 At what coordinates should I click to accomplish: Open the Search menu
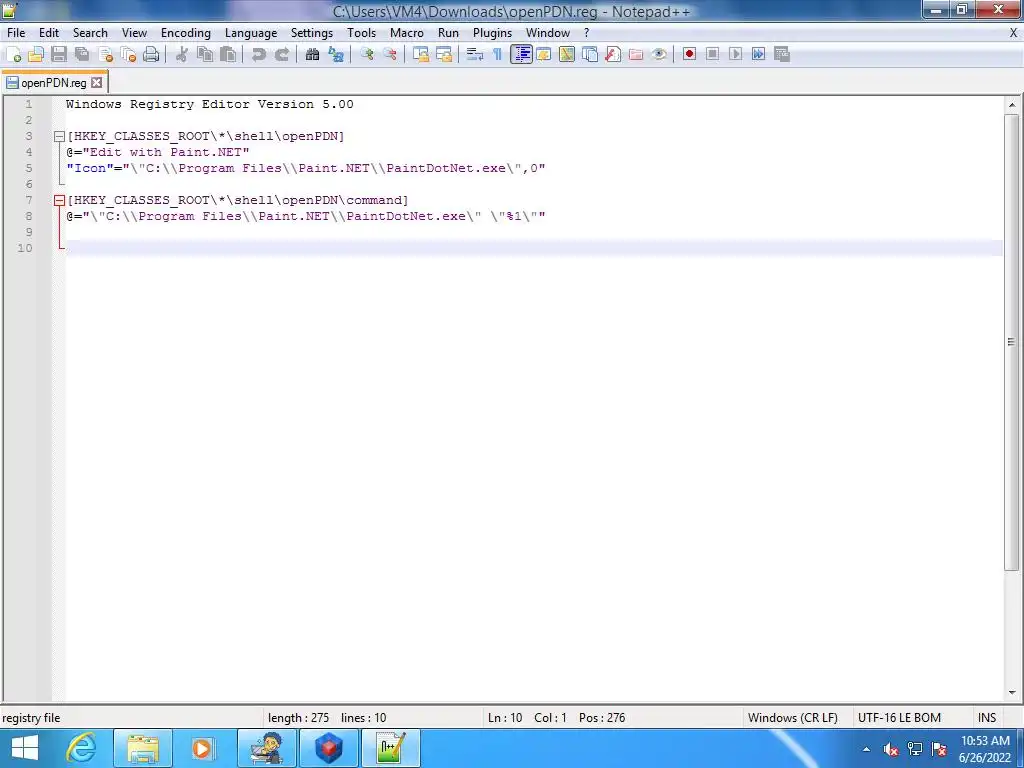90,33
